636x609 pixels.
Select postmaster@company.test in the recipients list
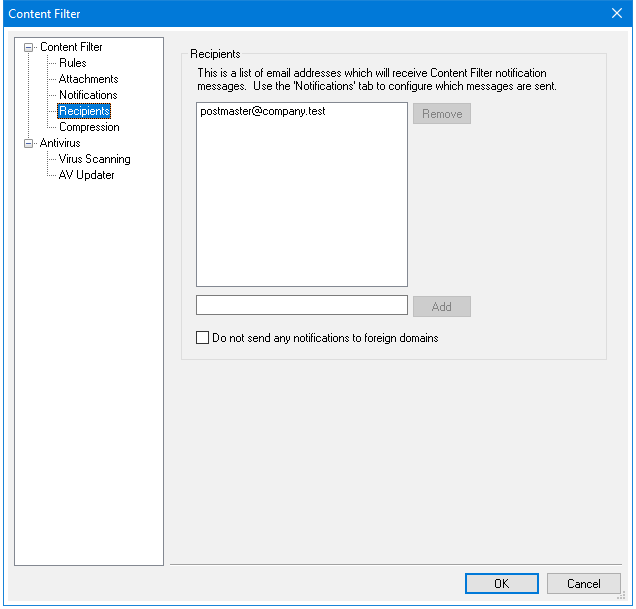[x=263, y=112]
